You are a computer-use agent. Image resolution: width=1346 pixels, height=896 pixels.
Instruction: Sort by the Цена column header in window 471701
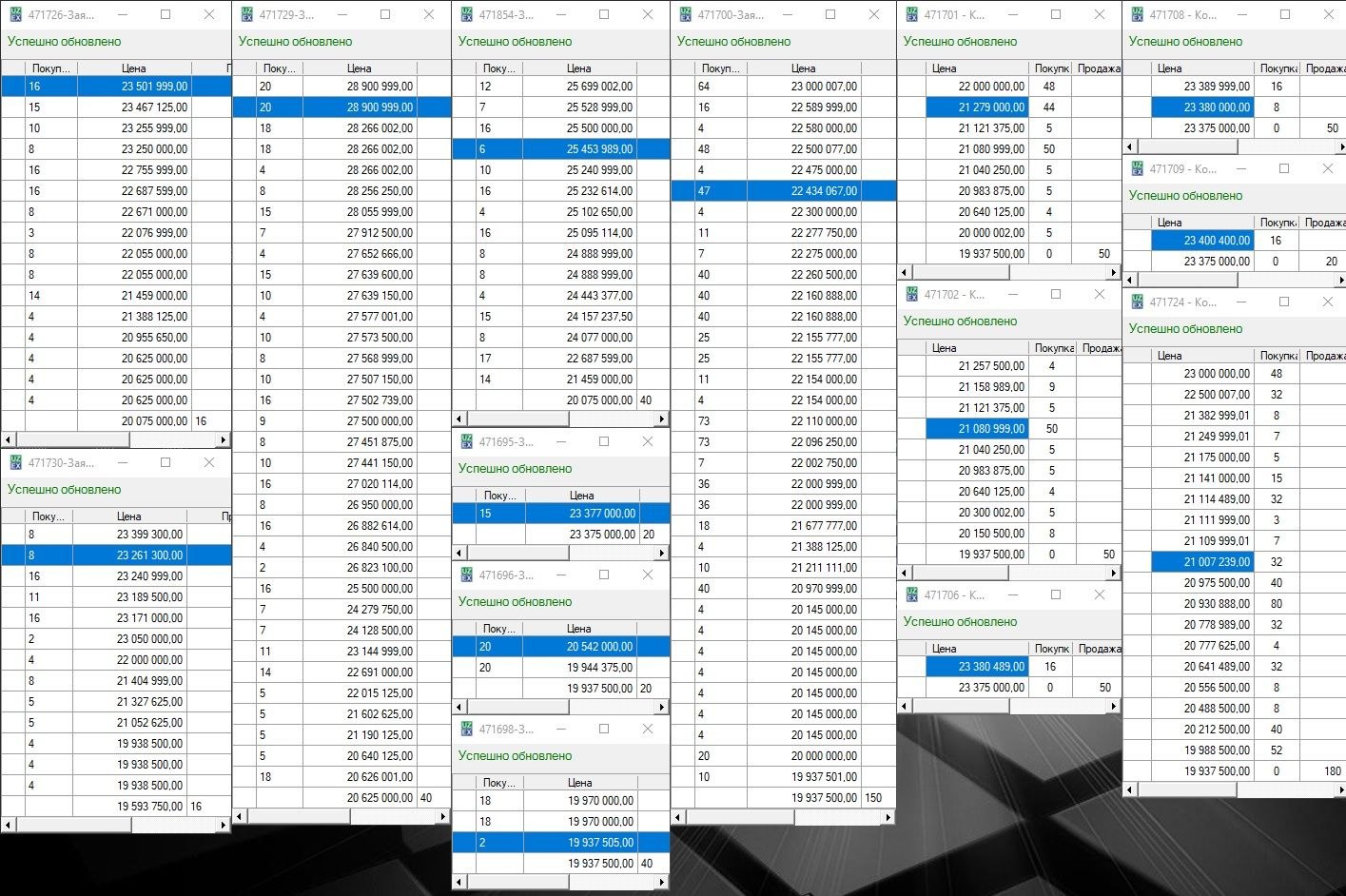944,68
